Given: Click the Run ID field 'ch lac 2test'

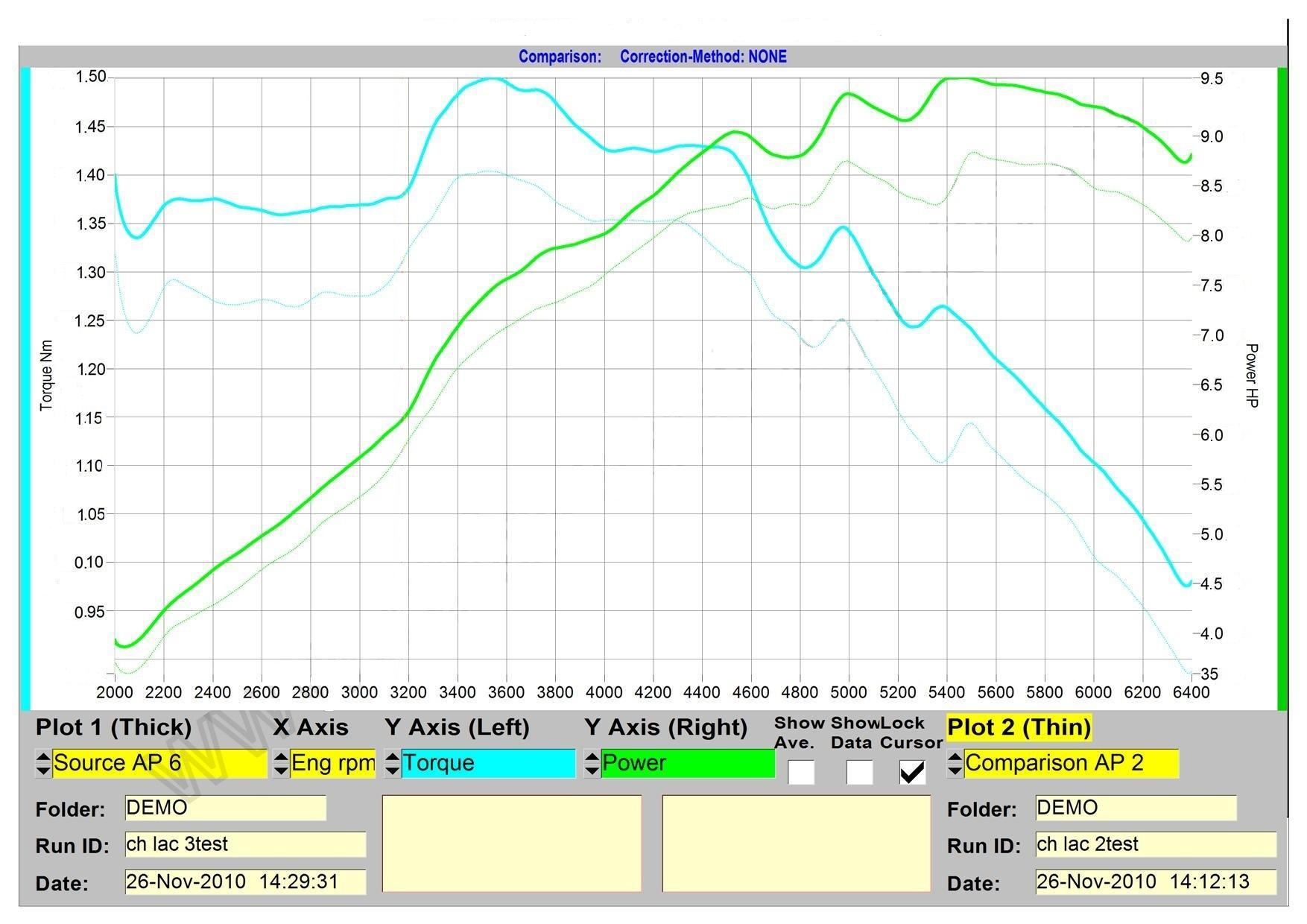Looking at the screenshot, I should tap(1155, 844).
